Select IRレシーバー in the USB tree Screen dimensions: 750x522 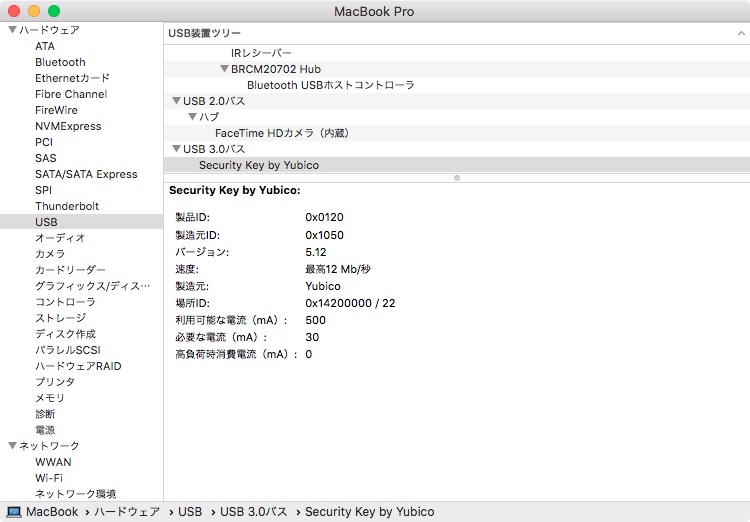click(261, 53)
